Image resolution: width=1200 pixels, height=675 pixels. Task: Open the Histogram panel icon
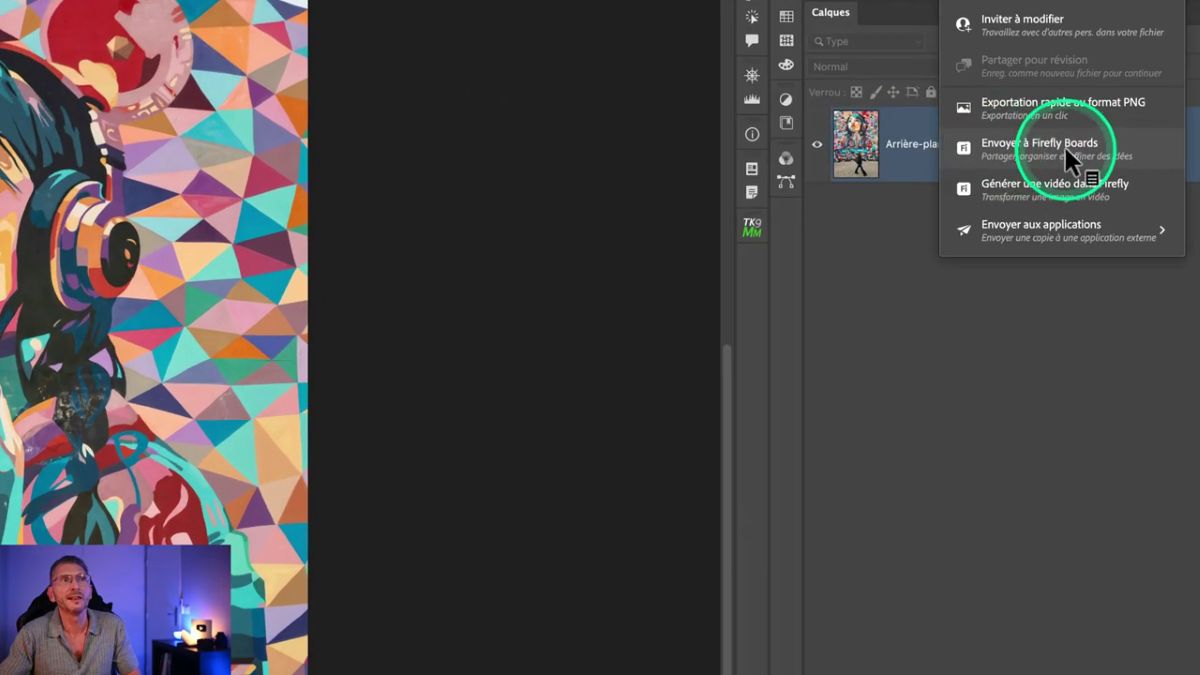coord(752,100)
